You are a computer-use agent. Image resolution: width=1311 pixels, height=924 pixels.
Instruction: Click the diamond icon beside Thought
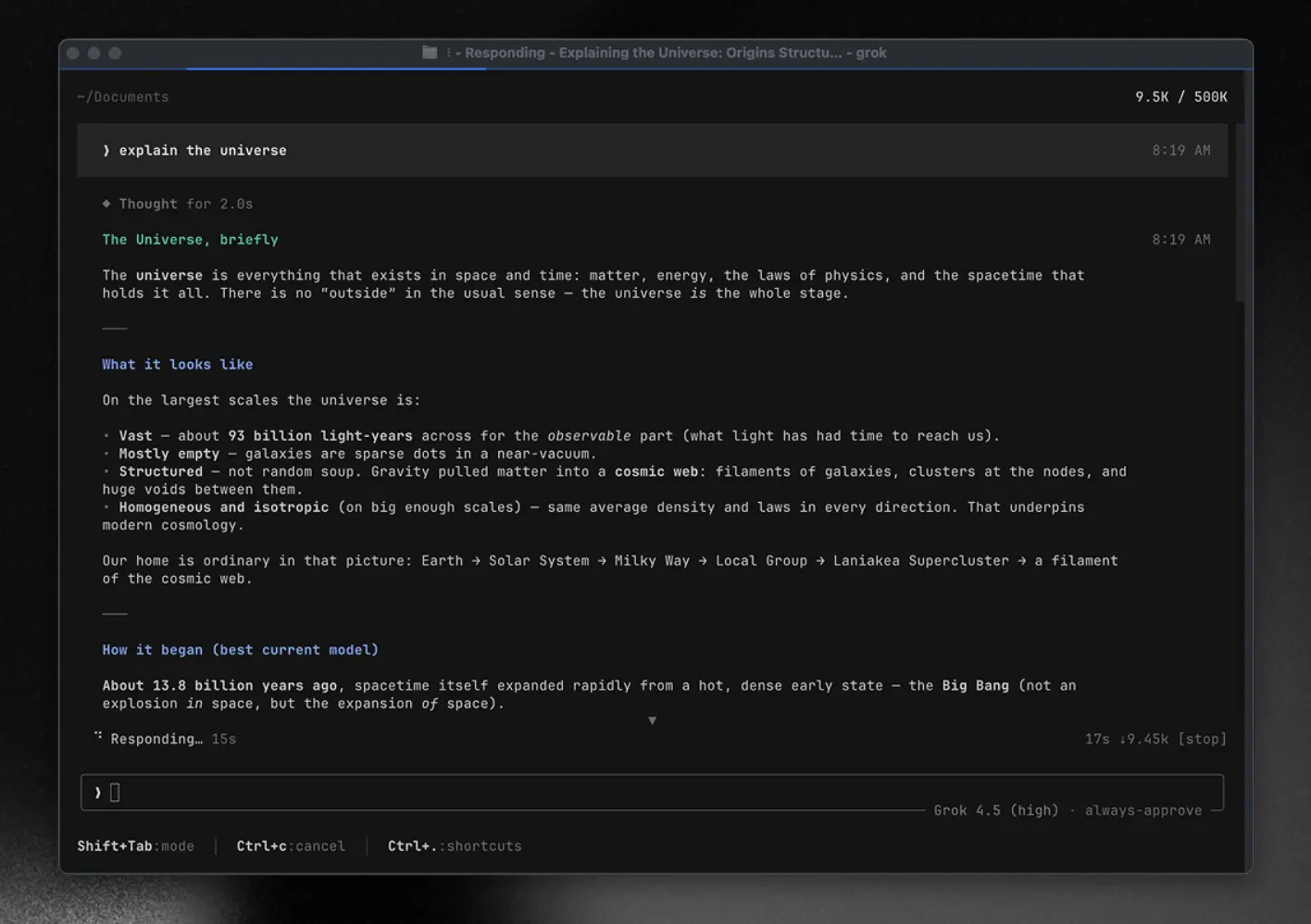pyautogui.click(x=106, y=204)
